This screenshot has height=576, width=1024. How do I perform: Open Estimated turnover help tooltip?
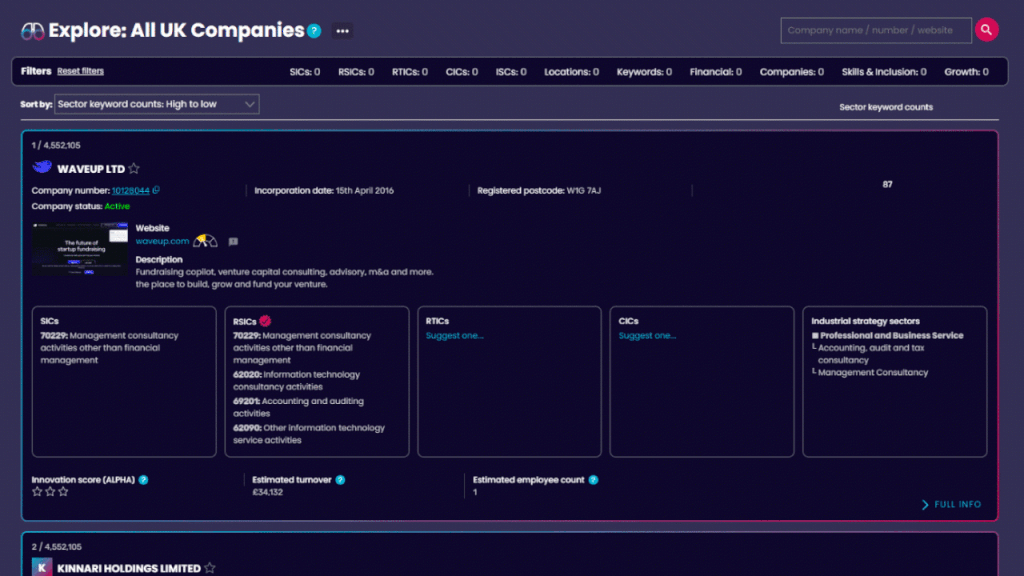340,480
